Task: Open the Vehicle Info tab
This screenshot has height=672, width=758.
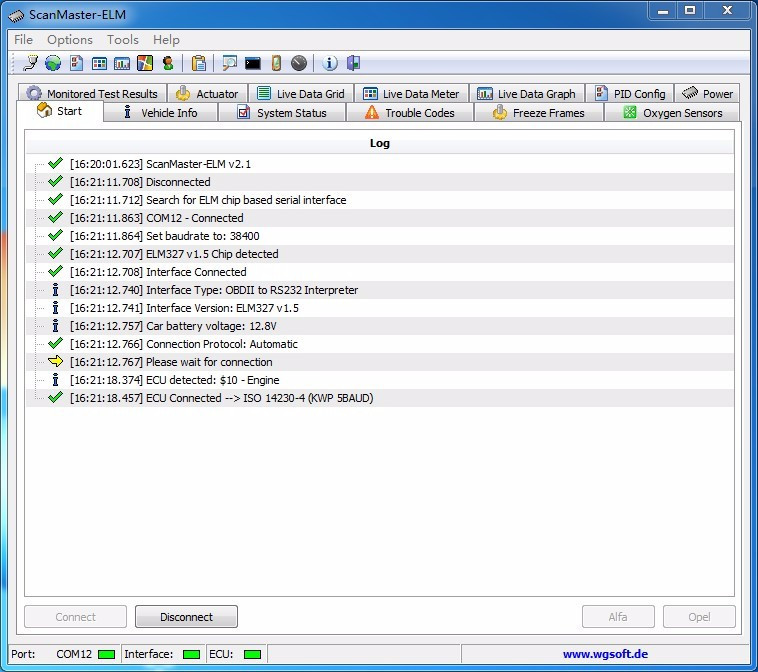Action: [160, 113]
